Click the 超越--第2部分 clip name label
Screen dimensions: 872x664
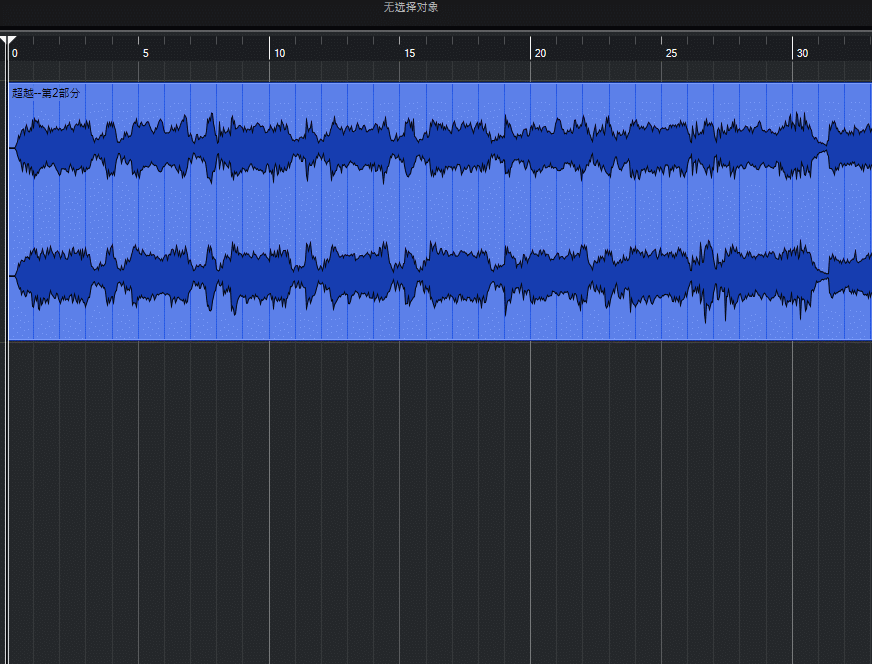pyautogui.click(x=46, y=93)
